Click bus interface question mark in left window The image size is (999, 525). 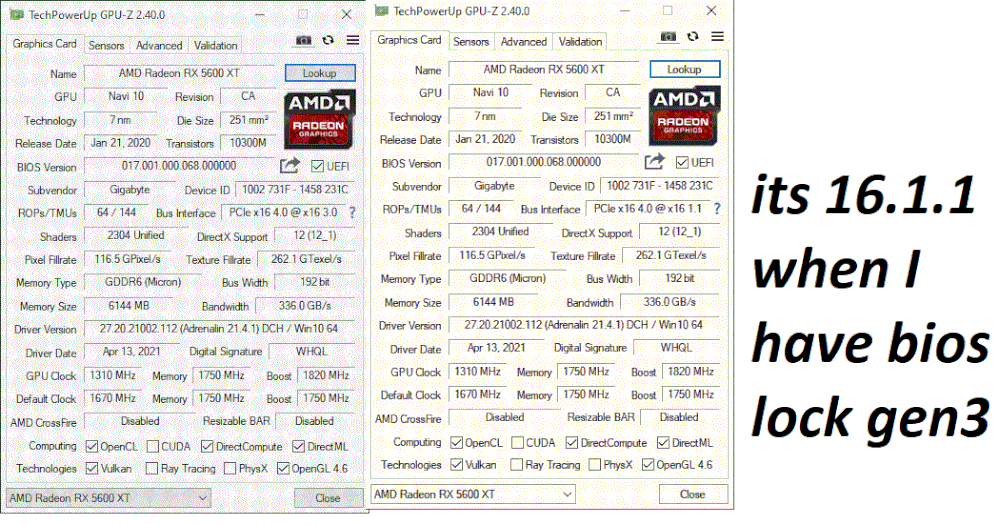click(352, 213)
